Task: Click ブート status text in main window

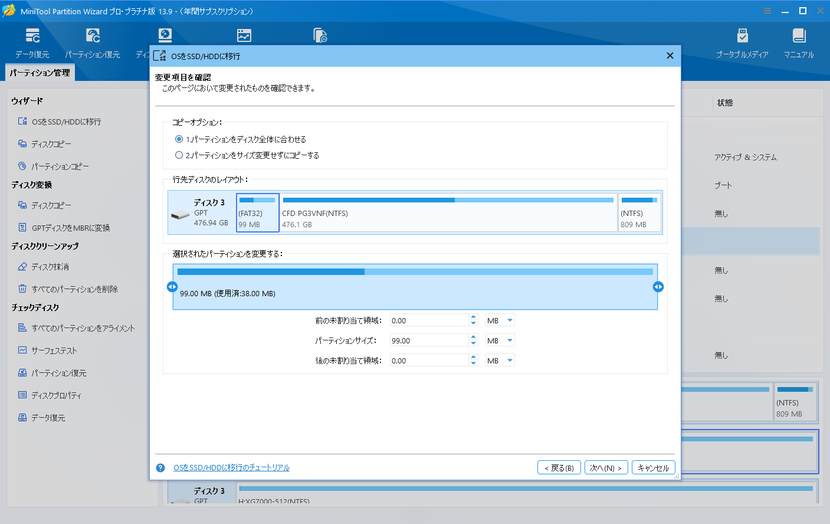Action: coord(723,185)
